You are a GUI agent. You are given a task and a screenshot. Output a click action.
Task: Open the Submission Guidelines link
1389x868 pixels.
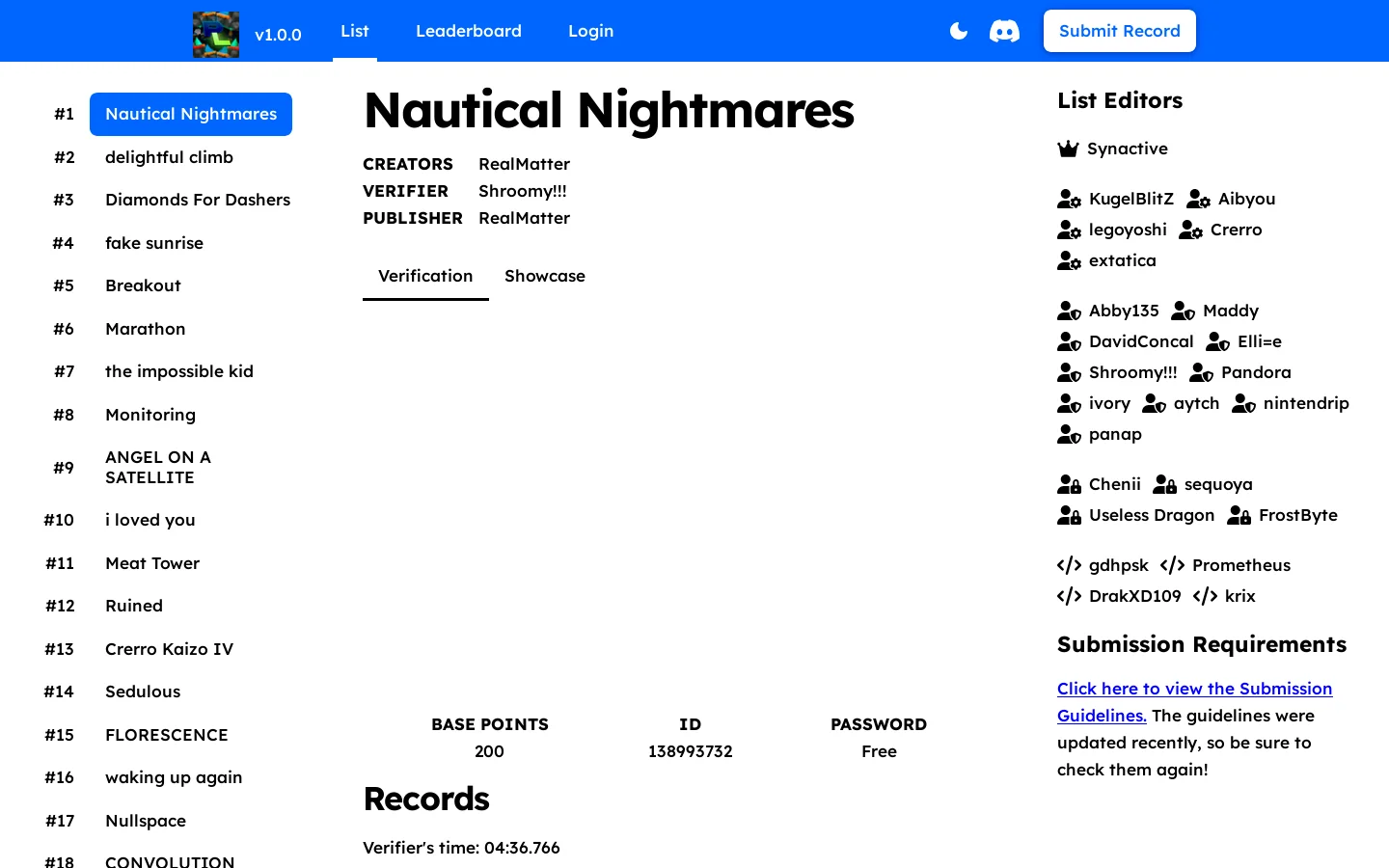pos(1194,702)
